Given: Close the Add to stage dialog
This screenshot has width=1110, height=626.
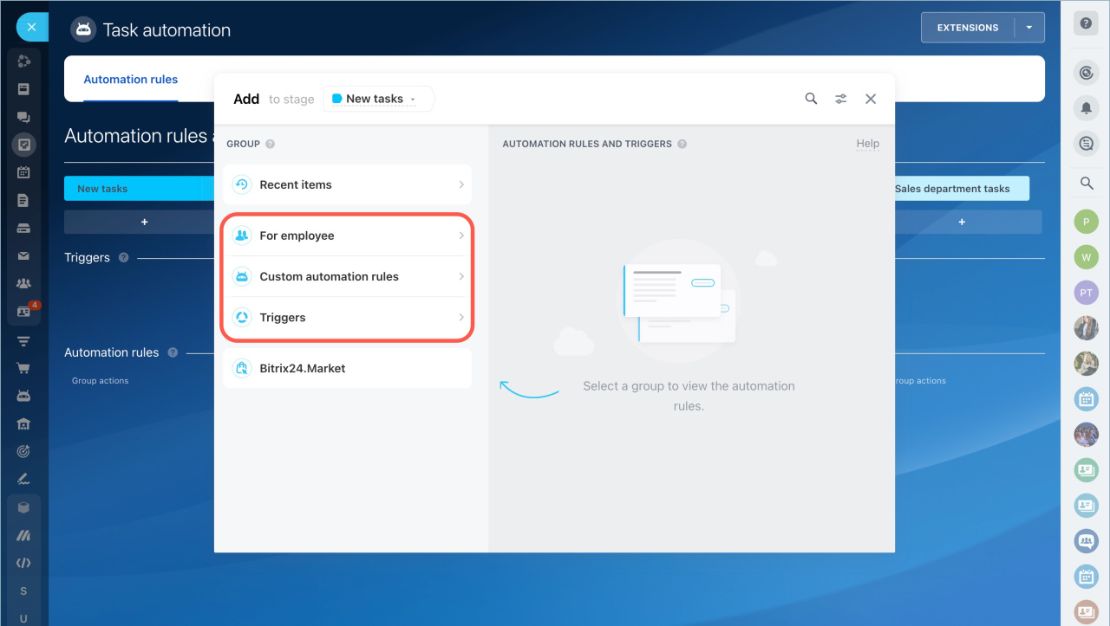Looking at the screenshot, I should point(871,98).
